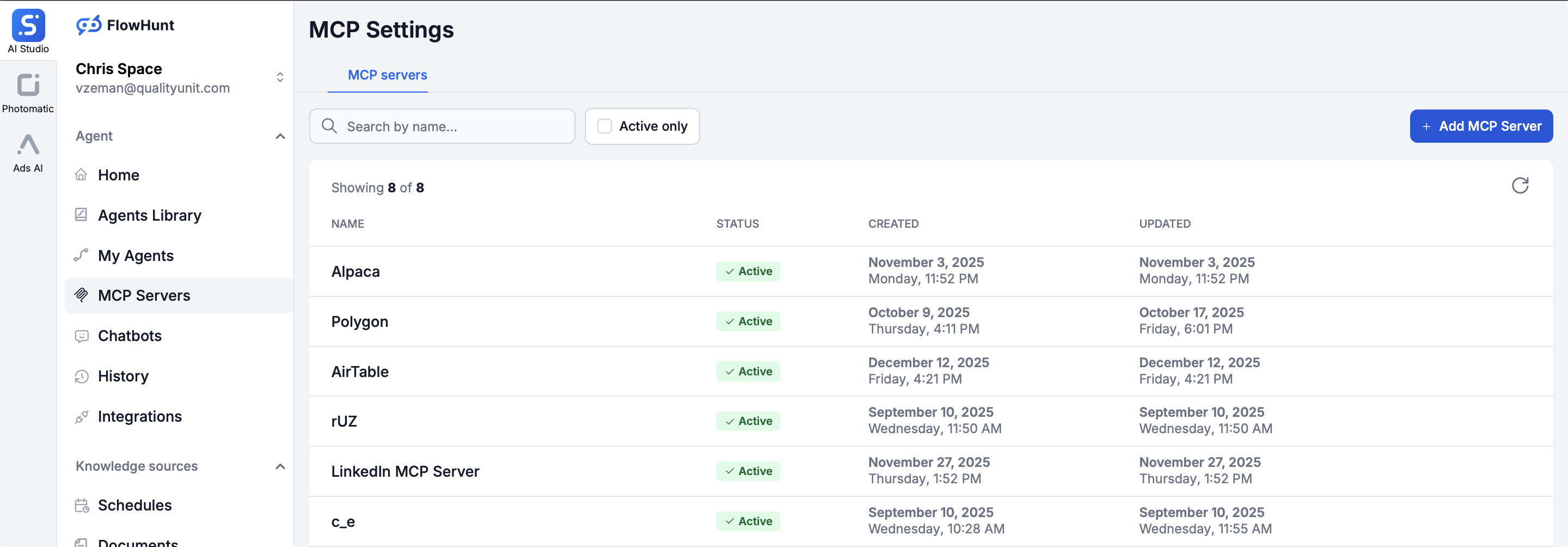
Task: Toggle Active status on the Polygon server
Action: pos(748,321)
